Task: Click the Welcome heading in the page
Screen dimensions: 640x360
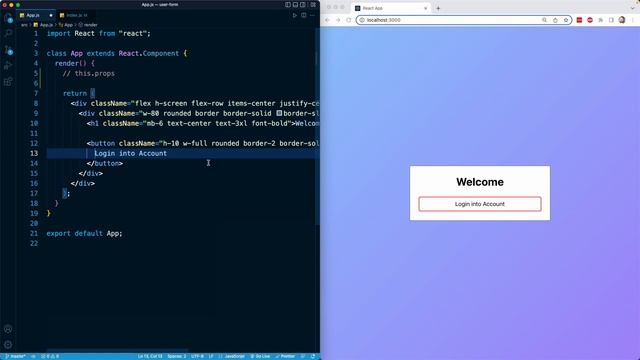Action: click(x=480, y=182)
